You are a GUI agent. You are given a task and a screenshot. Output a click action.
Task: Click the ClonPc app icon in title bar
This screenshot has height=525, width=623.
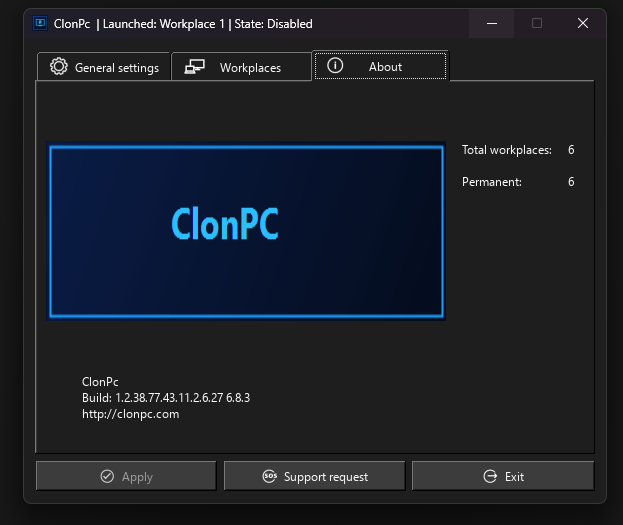(x=40, y=23)
